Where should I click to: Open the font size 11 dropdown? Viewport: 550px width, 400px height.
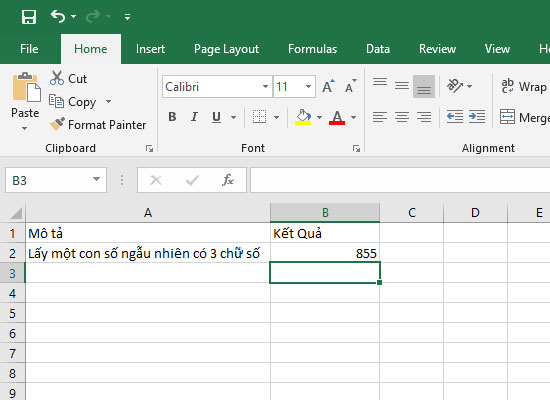[x=308, y=86]
